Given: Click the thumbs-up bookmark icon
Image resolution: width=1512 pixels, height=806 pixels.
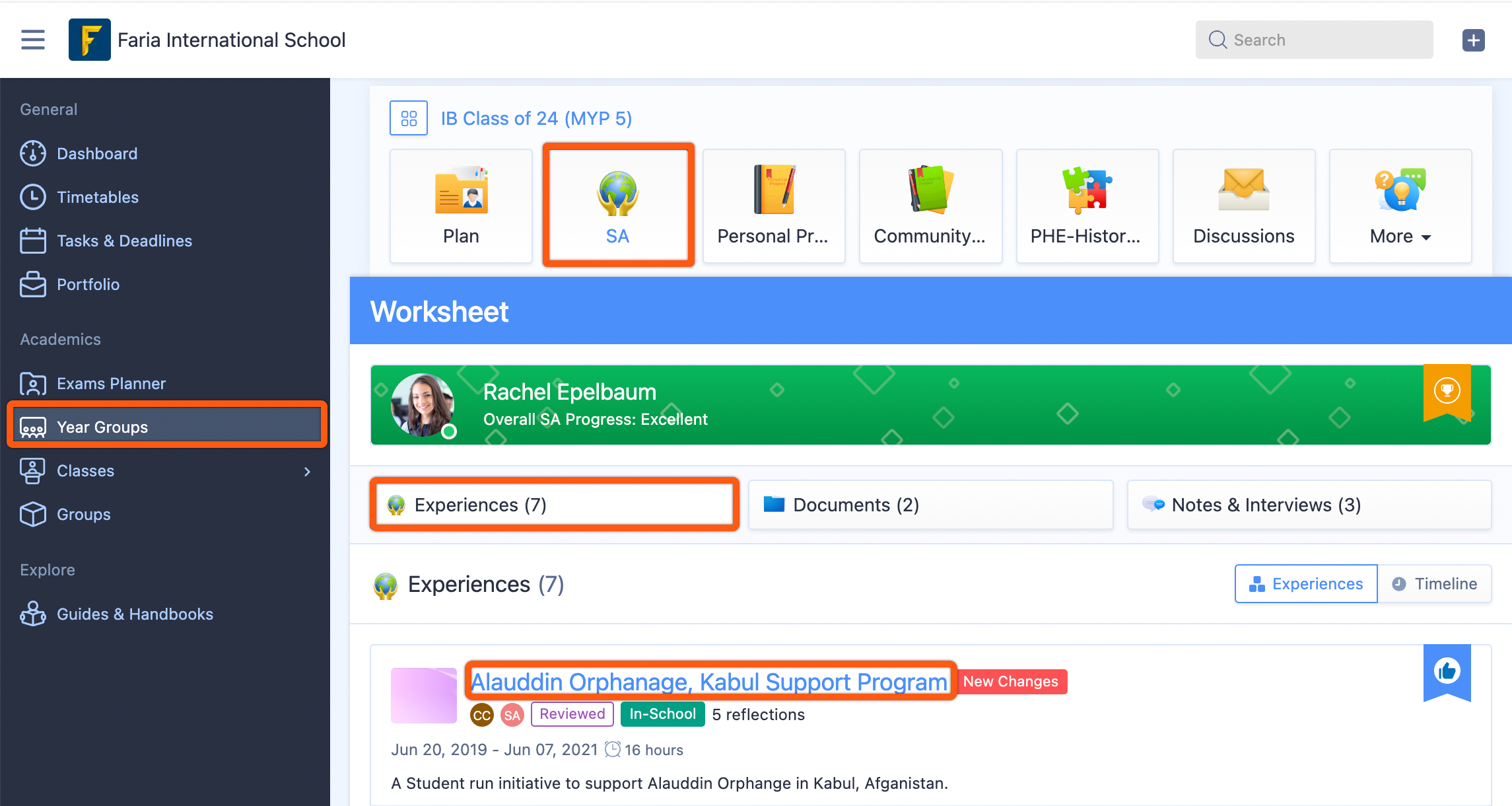Looking at the screenshot, I should point(1447,672).
